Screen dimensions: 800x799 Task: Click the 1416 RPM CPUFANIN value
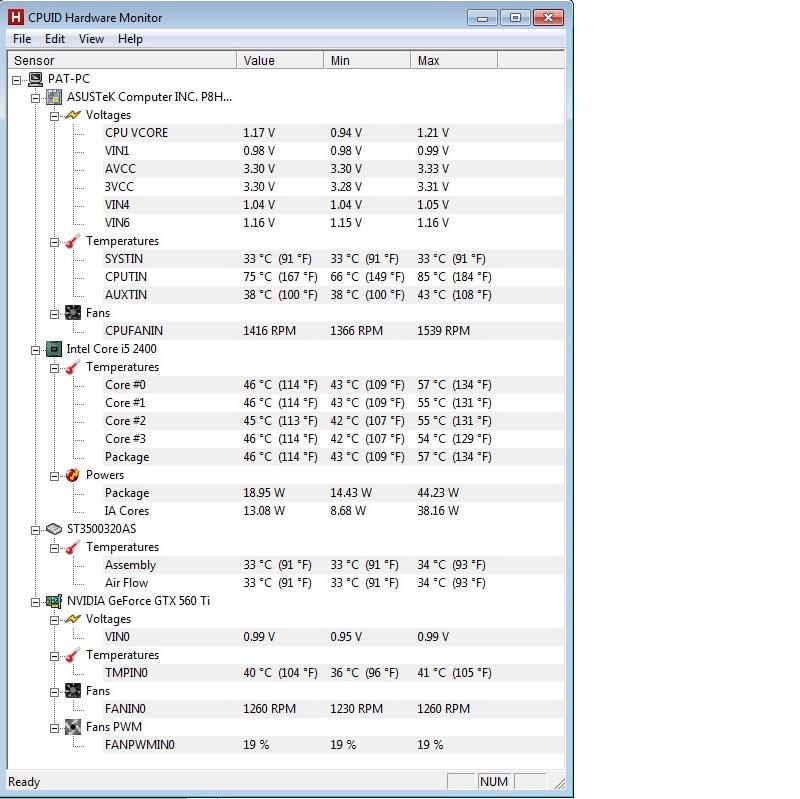coord(269,331)
